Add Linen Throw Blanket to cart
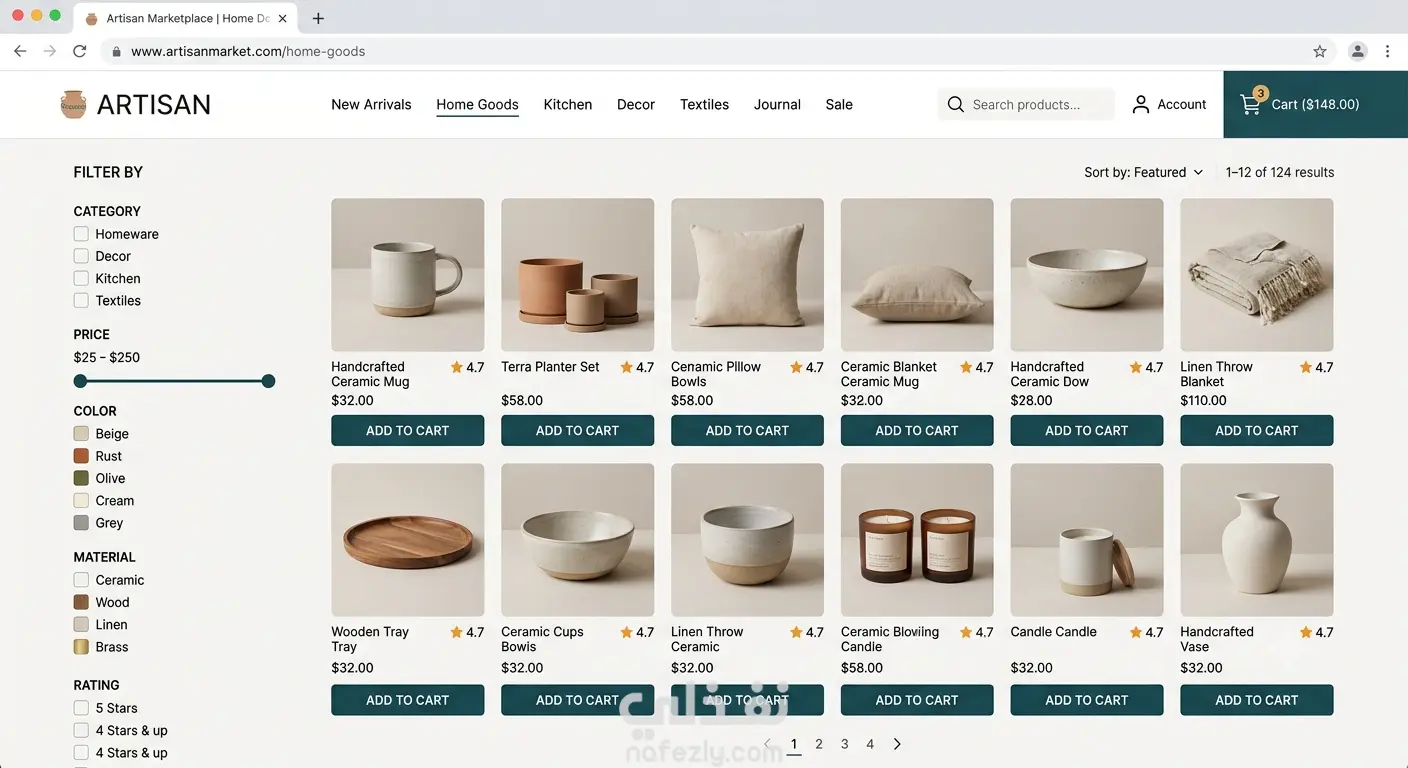The width and height of the screenshot is (1408, 768). pyautogui.click(x=1256, y=430)
